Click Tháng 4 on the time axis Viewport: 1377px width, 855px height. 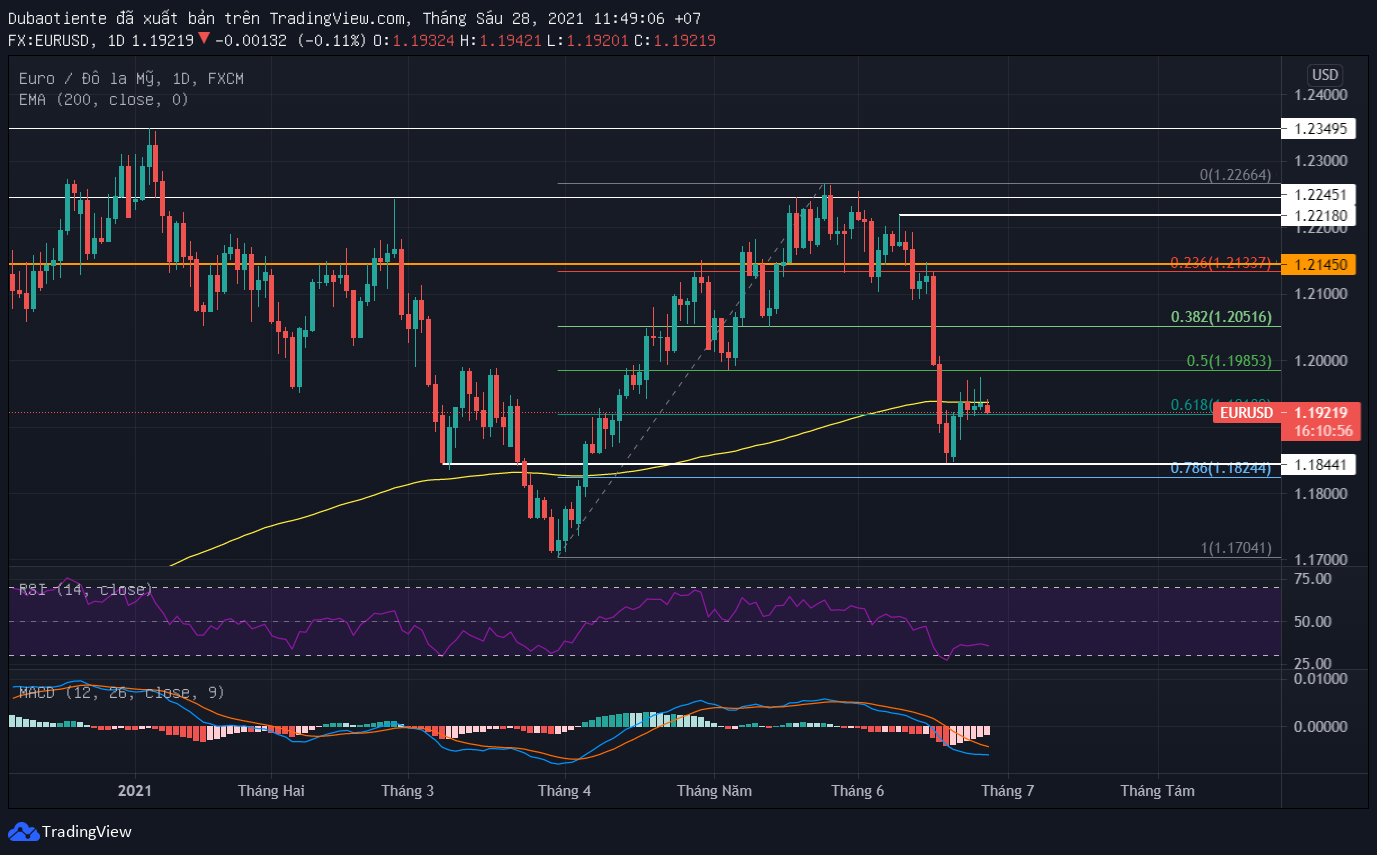565,790
